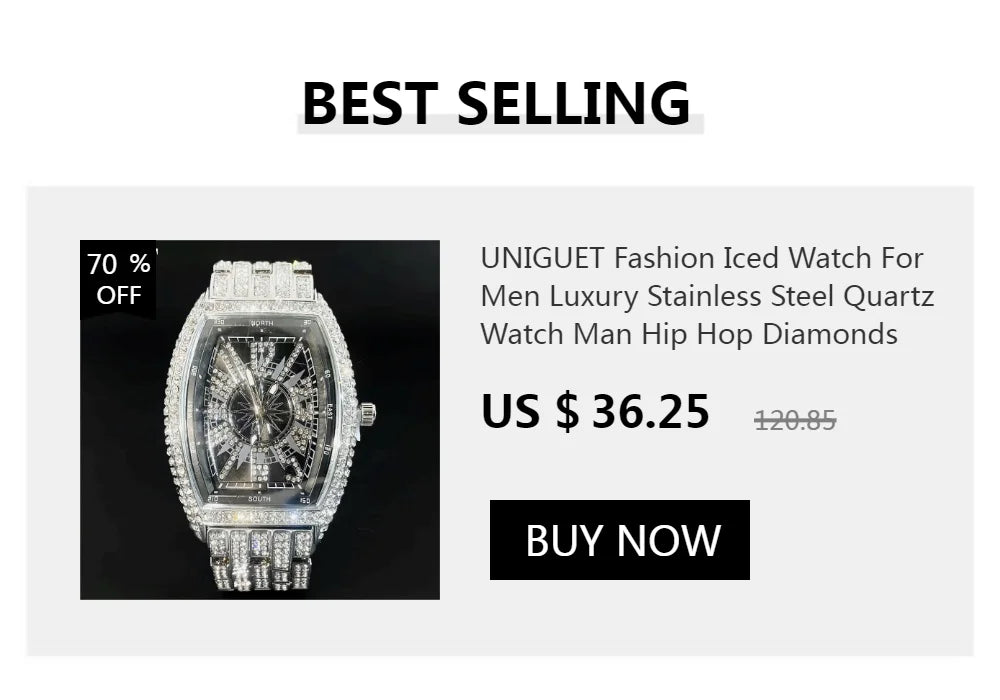Click the US $ currency label
The image size is (1000, 700).
[530, 411]
